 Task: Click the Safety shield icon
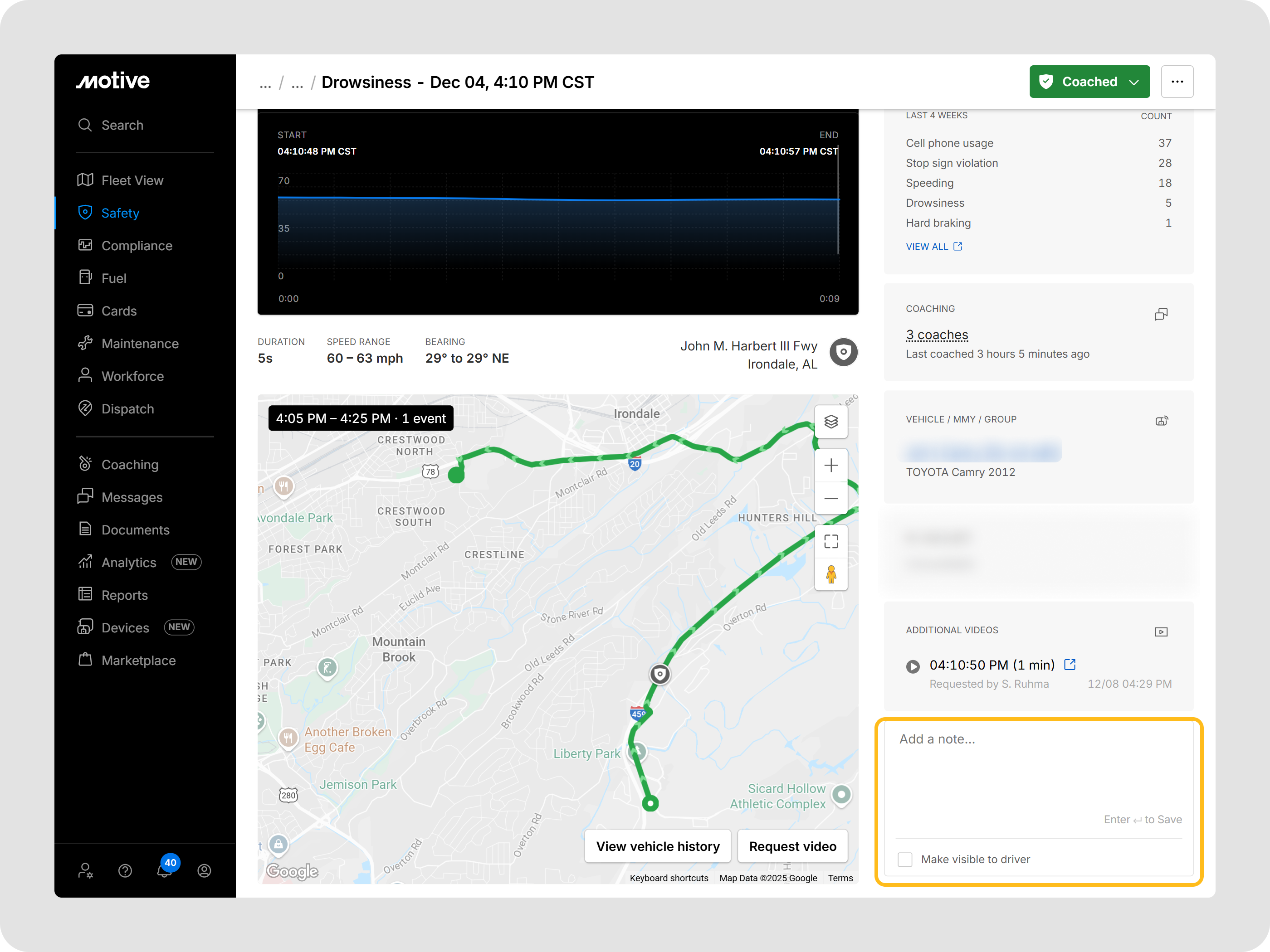pyautogui.click(x=85, y=212)
